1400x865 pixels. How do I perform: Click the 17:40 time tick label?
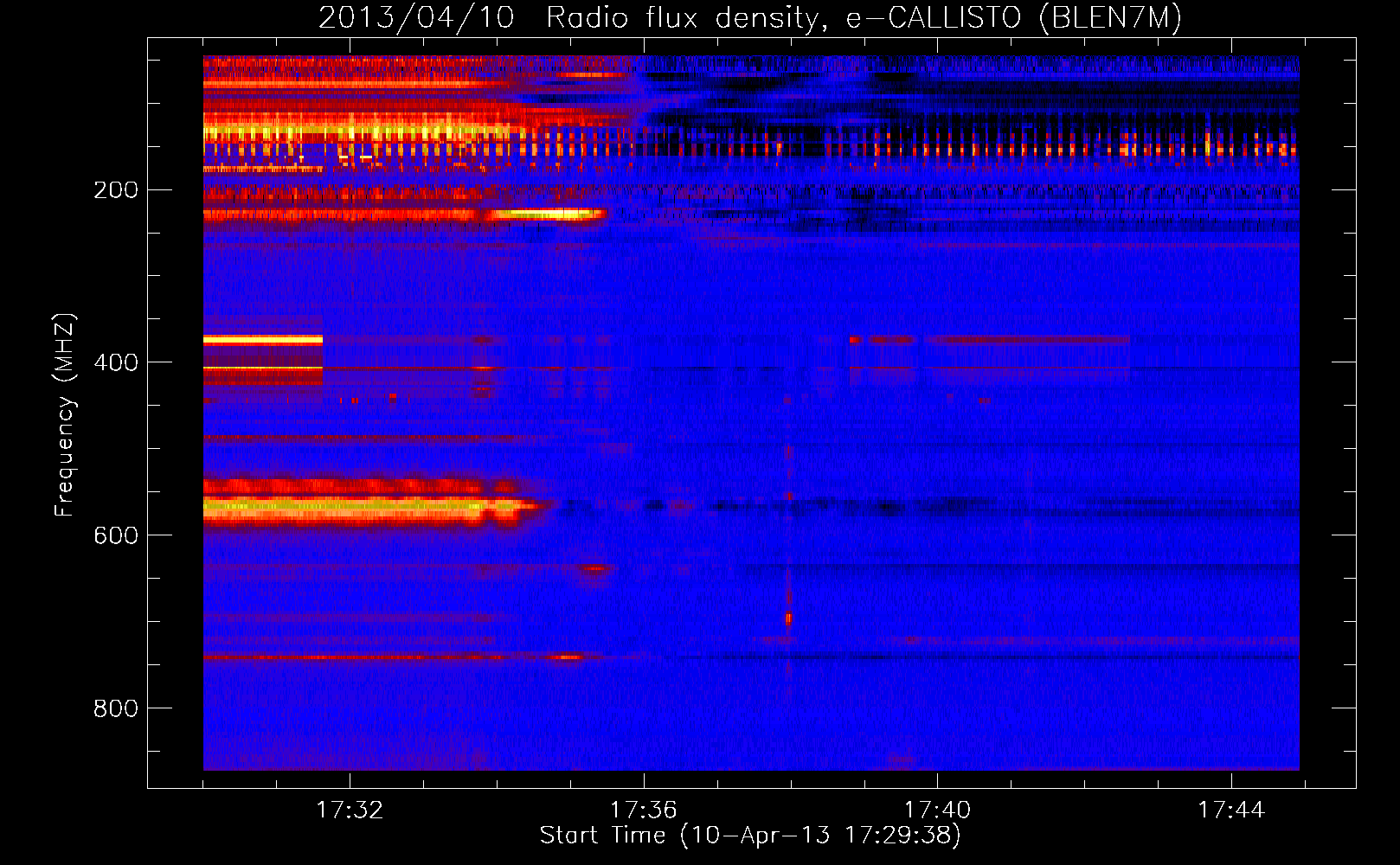[937, 810]
